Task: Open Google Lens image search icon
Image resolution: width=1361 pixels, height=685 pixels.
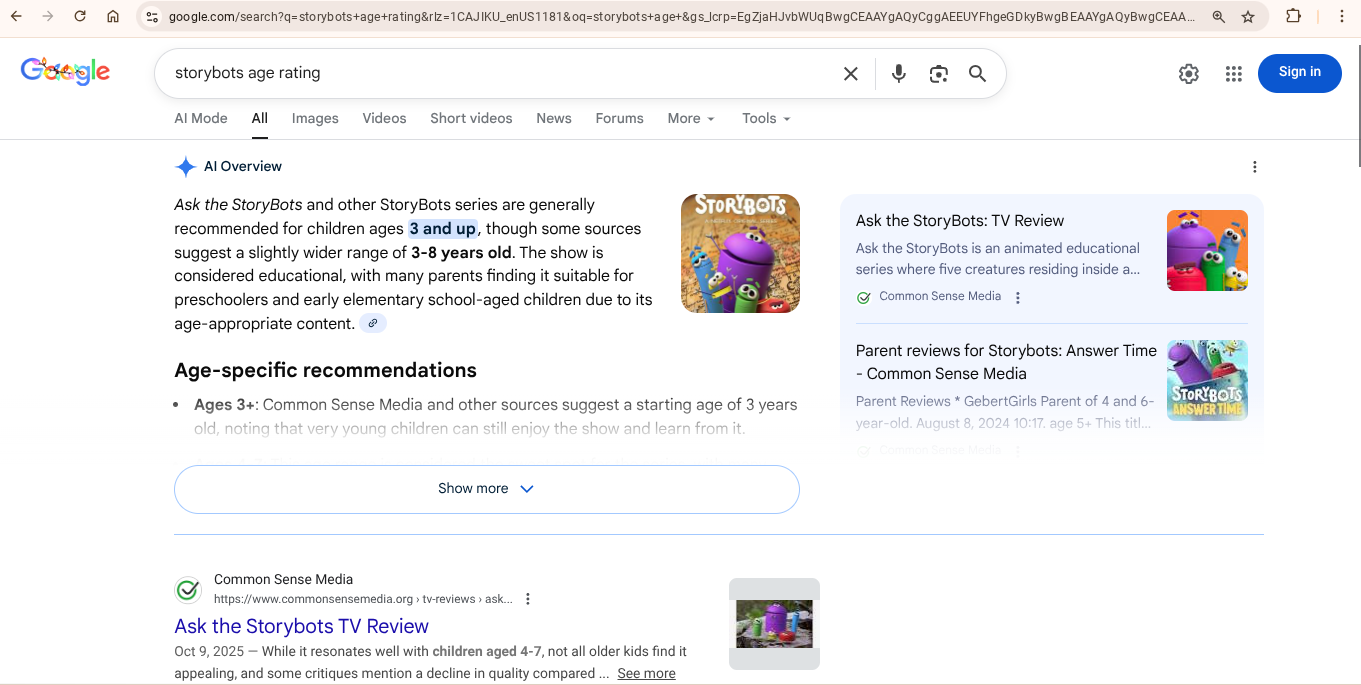Action: 938,74
